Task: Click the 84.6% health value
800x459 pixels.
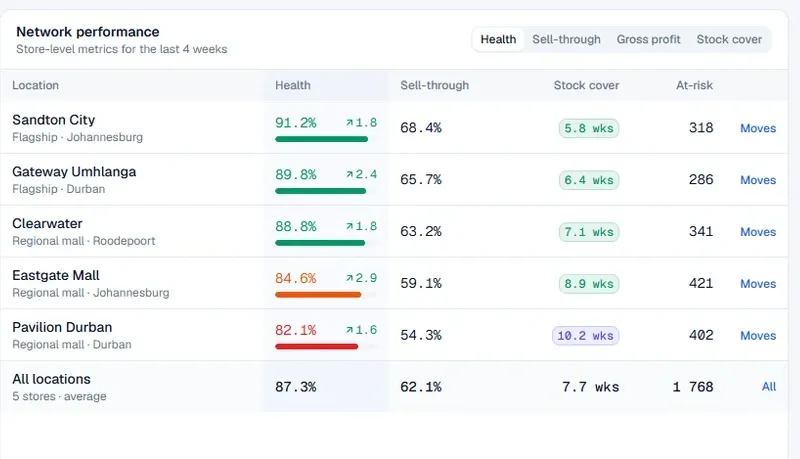Action: (295, 278)
